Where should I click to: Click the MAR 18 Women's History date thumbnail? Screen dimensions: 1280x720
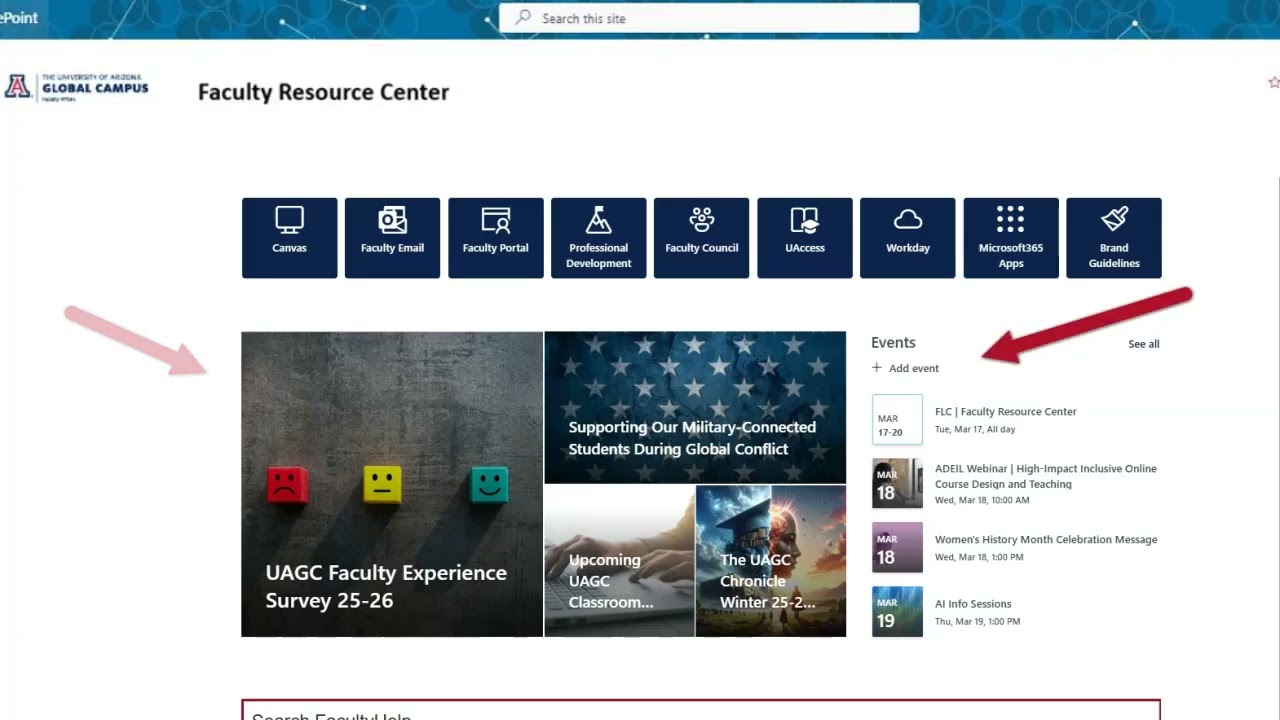(897, 548)
